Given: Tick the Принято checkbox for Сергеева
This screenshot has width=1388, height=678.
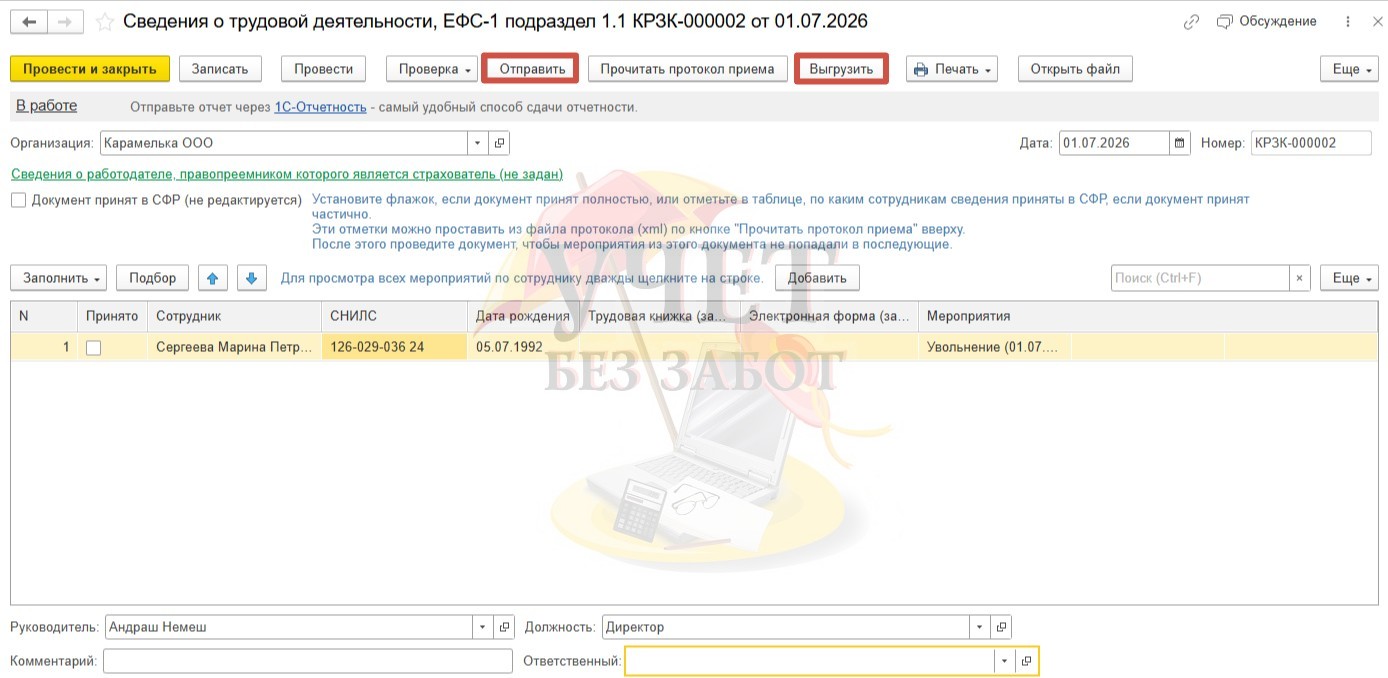Looking at the screenshot, I should (93, 348).
